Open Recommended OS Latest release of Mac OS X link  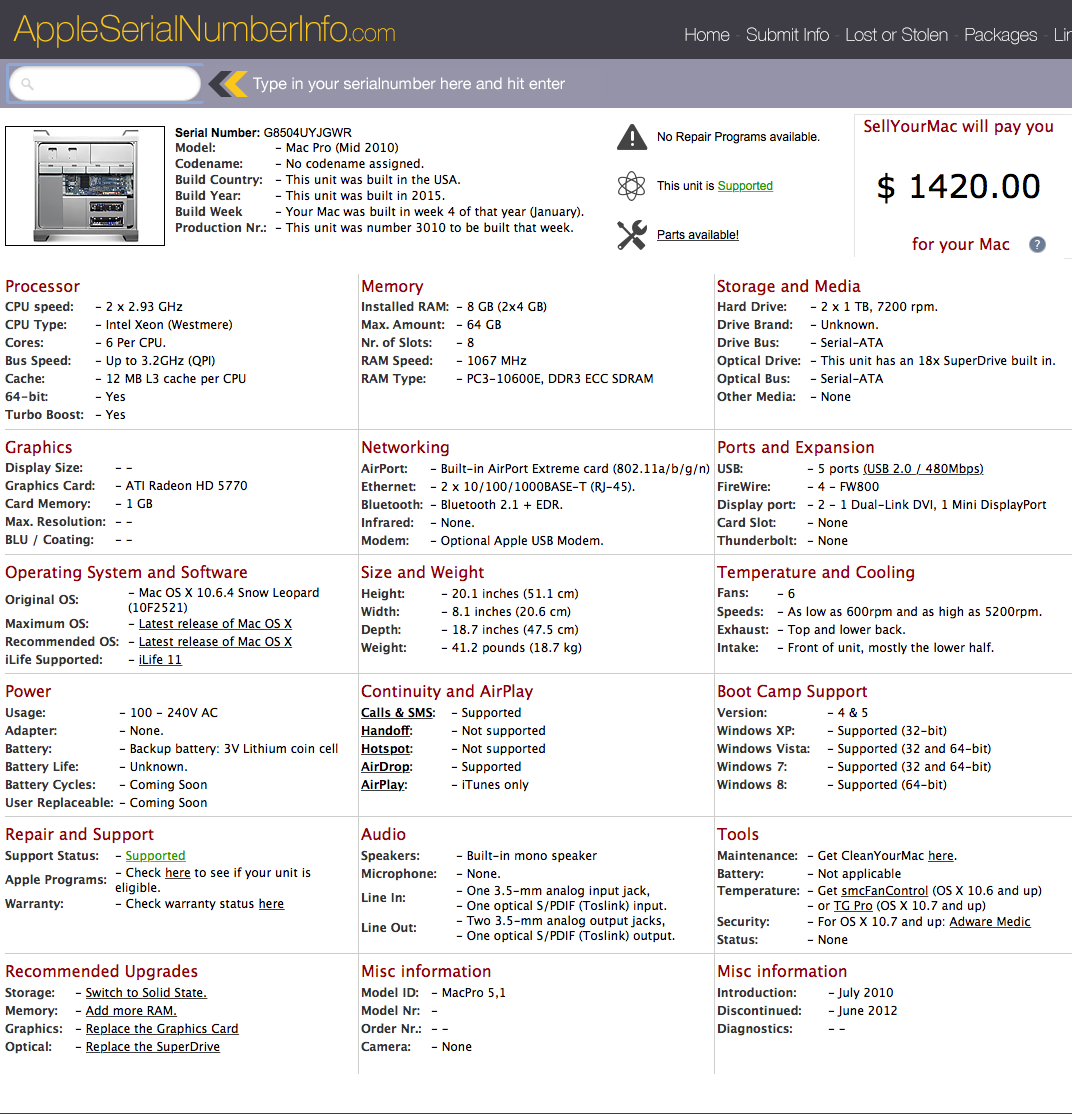coord(215,642)
